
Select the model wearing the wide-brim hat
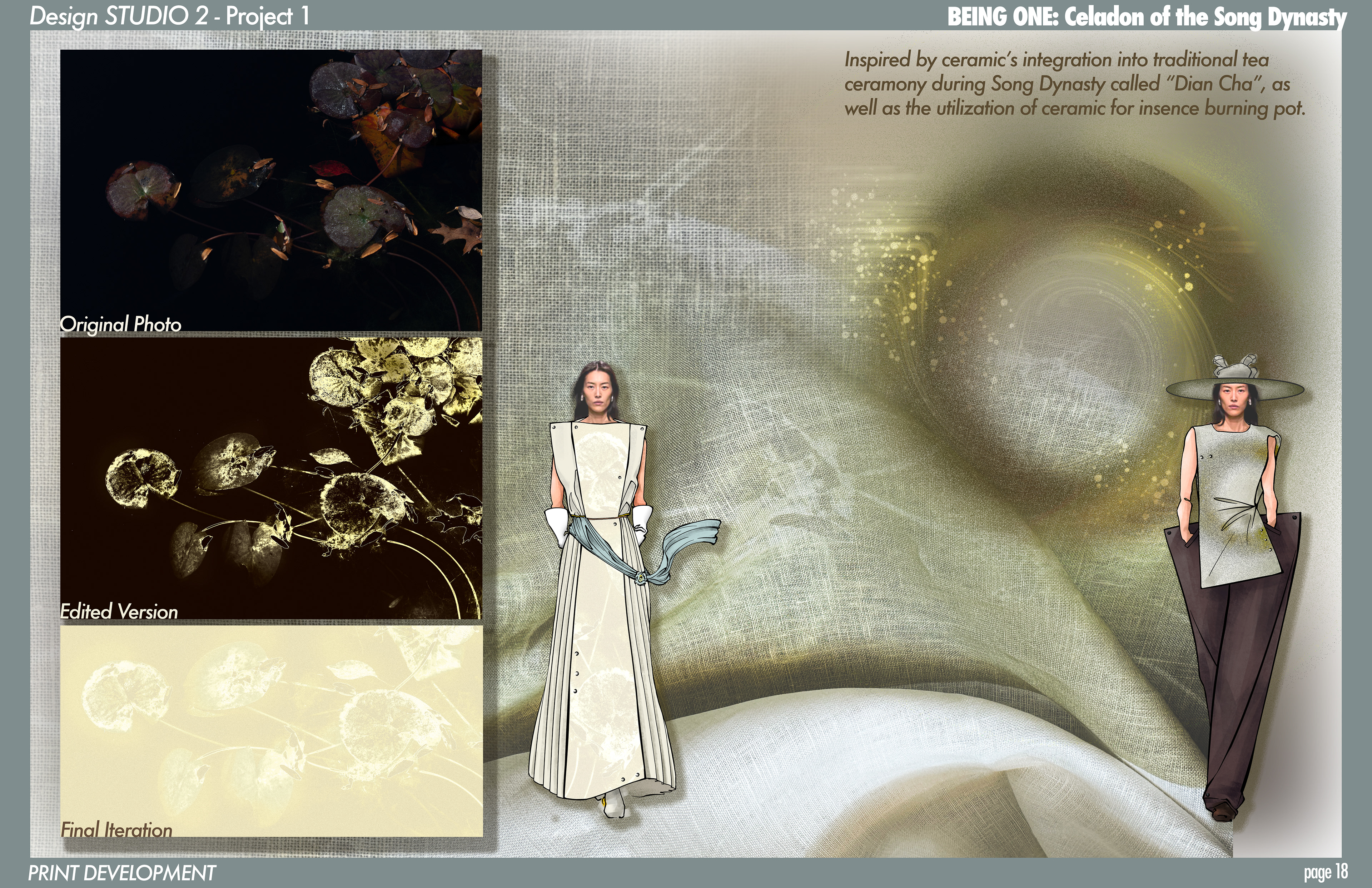point(1234,588)
